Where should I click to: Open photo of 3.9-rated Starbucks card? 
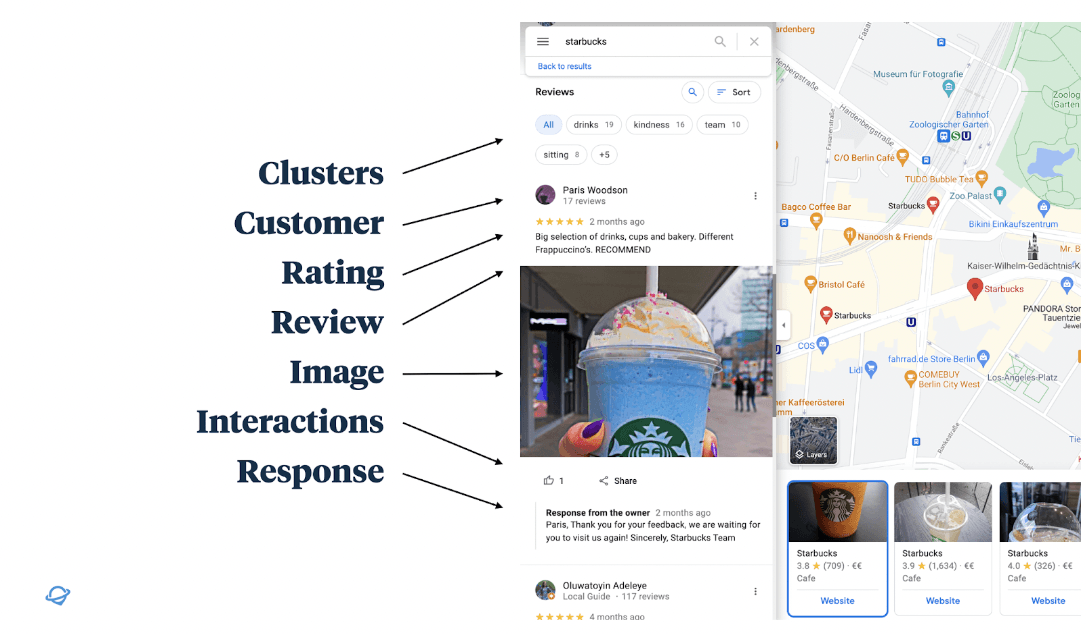pyautogui.click(x=943, y=512)
